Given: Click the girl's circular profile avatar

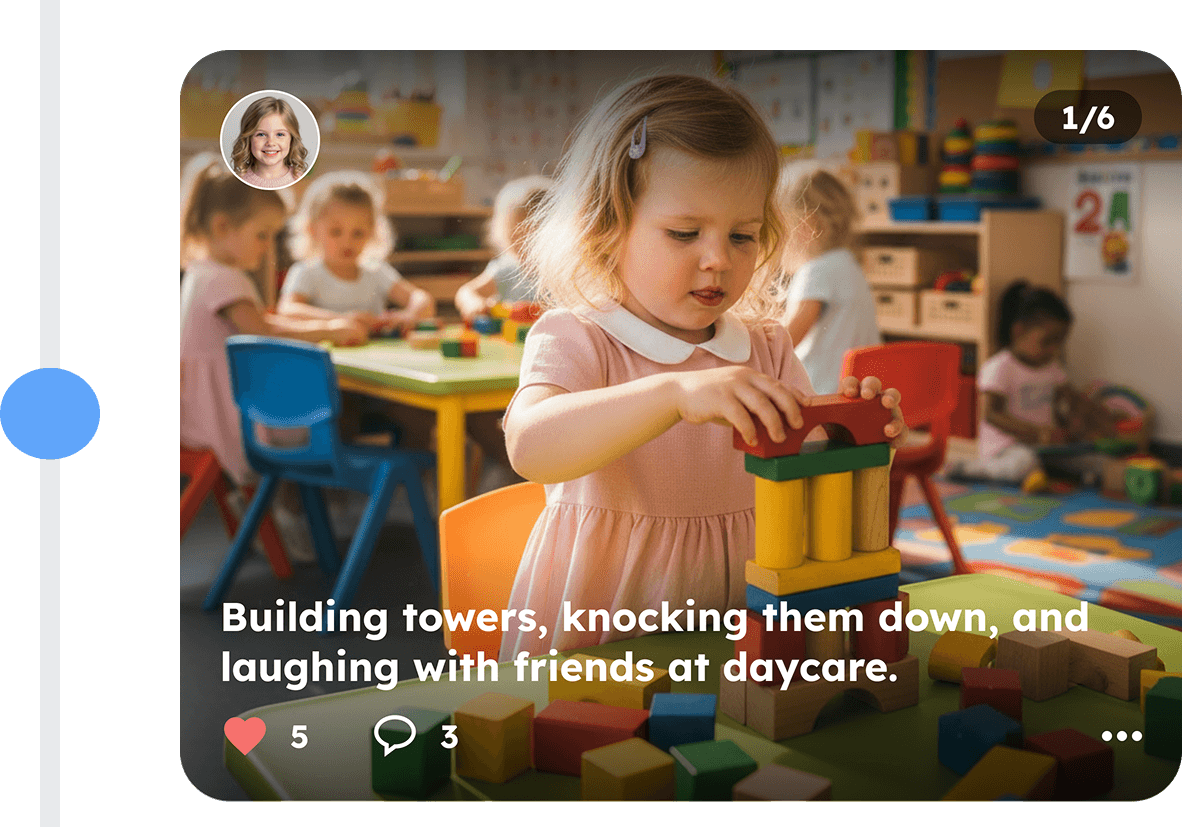Looking at the screenshot, I should coord(270,139).
